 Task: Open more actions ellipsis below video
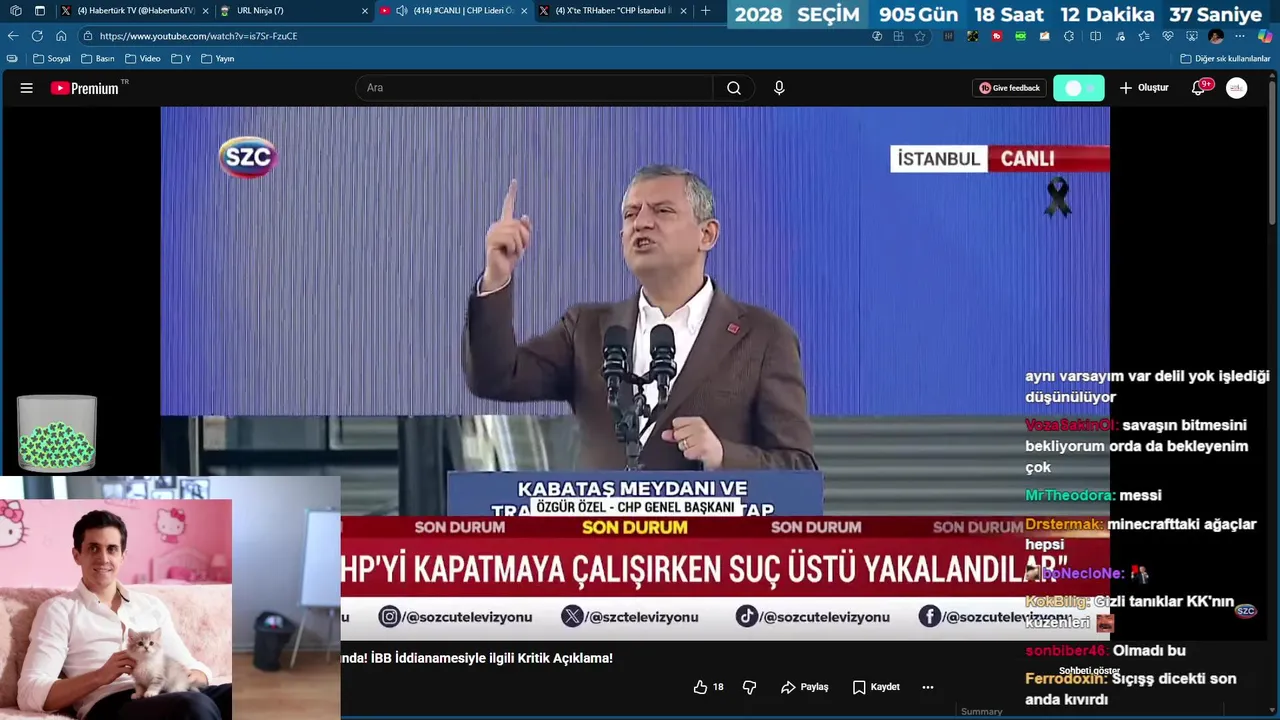(x=928, y=687)
